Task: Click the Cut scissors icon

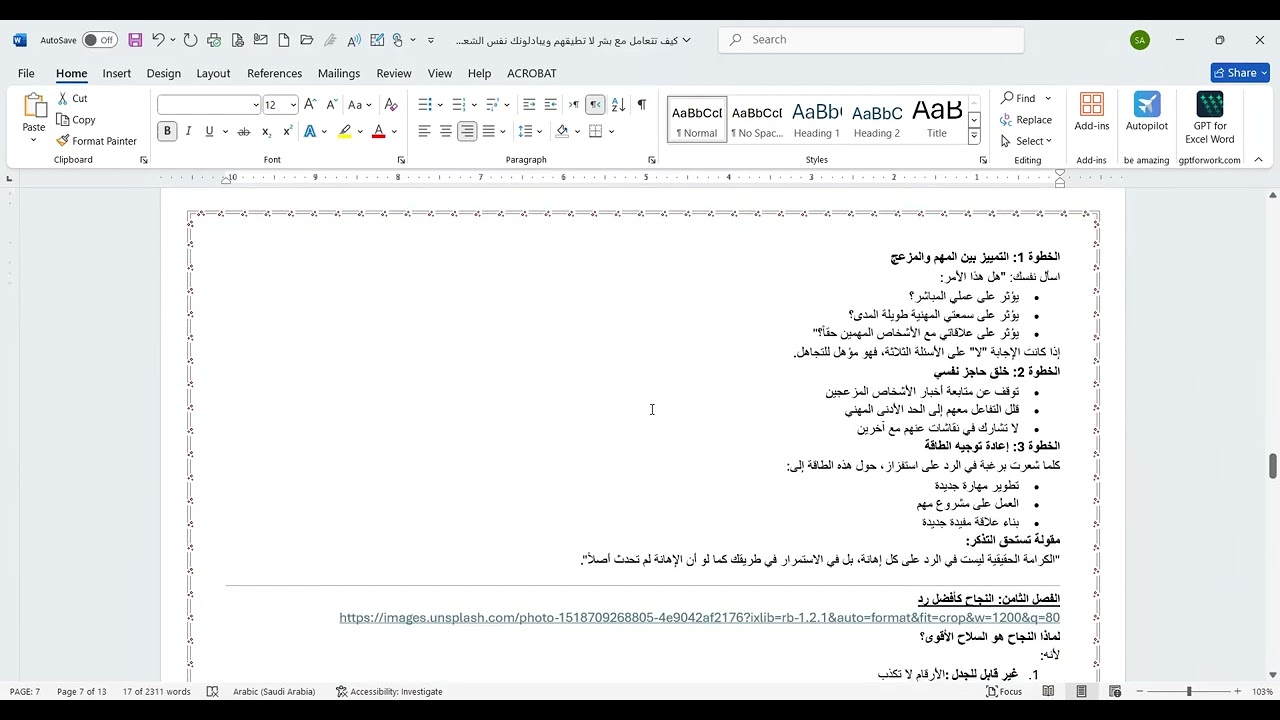Action: click(63, 98)
